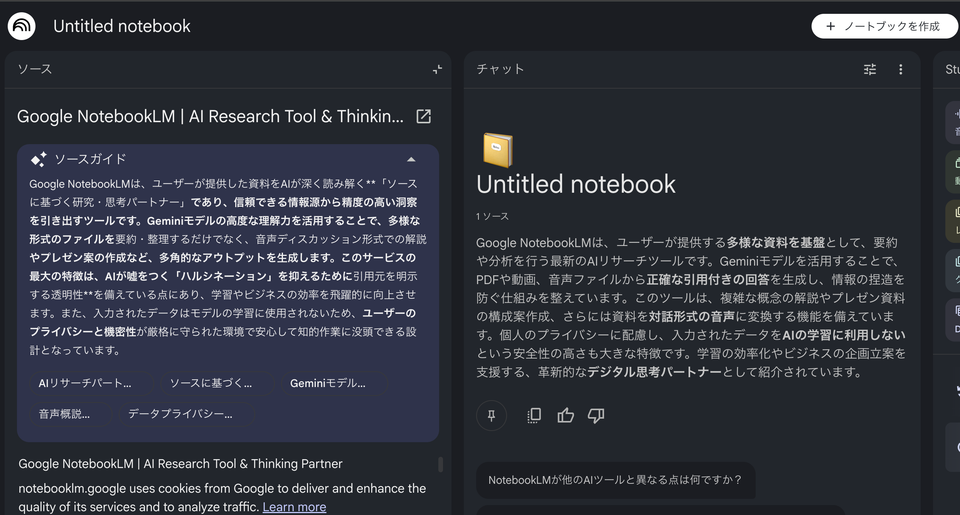Viewport: 960px width, 515px height.
Task: Open chat settings tune icon
Action: click(870, 69)
